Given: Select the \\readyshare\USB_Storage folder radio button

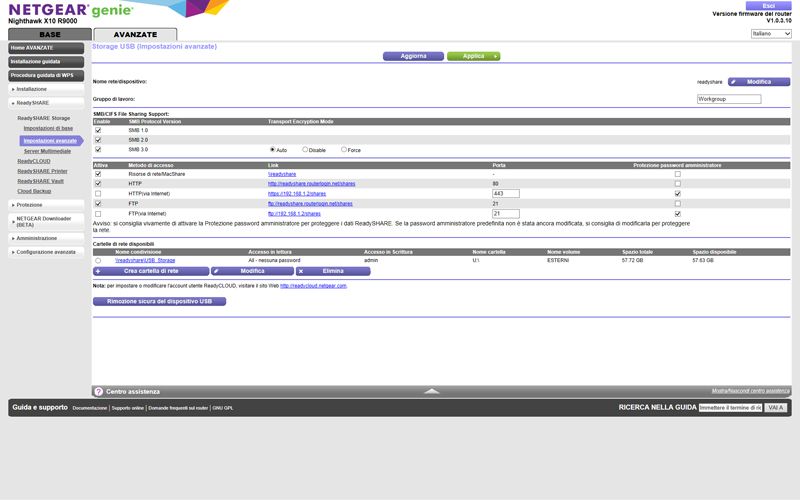Looking at the screenshot, I should pyautogui.click(x=98, y=261).
